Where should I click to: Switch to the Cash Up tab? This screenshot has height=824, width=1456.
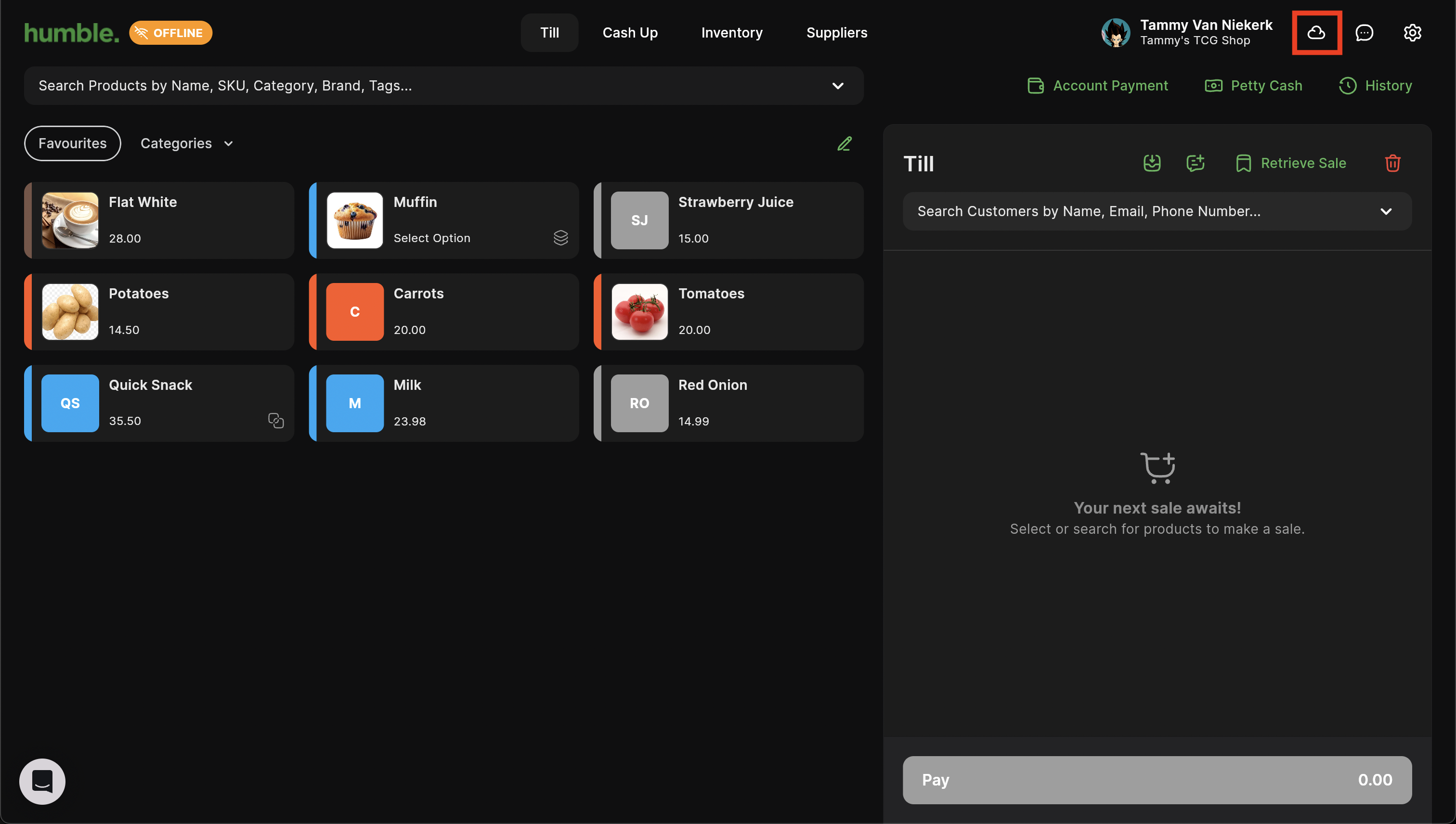coord(629,33)
